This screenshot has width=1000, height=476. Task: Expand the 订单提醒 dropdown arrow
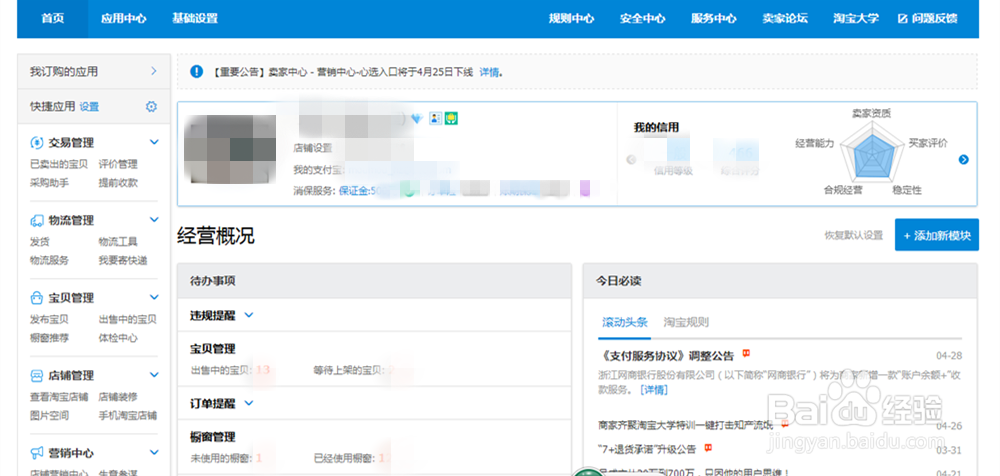(x=249, y=403)
